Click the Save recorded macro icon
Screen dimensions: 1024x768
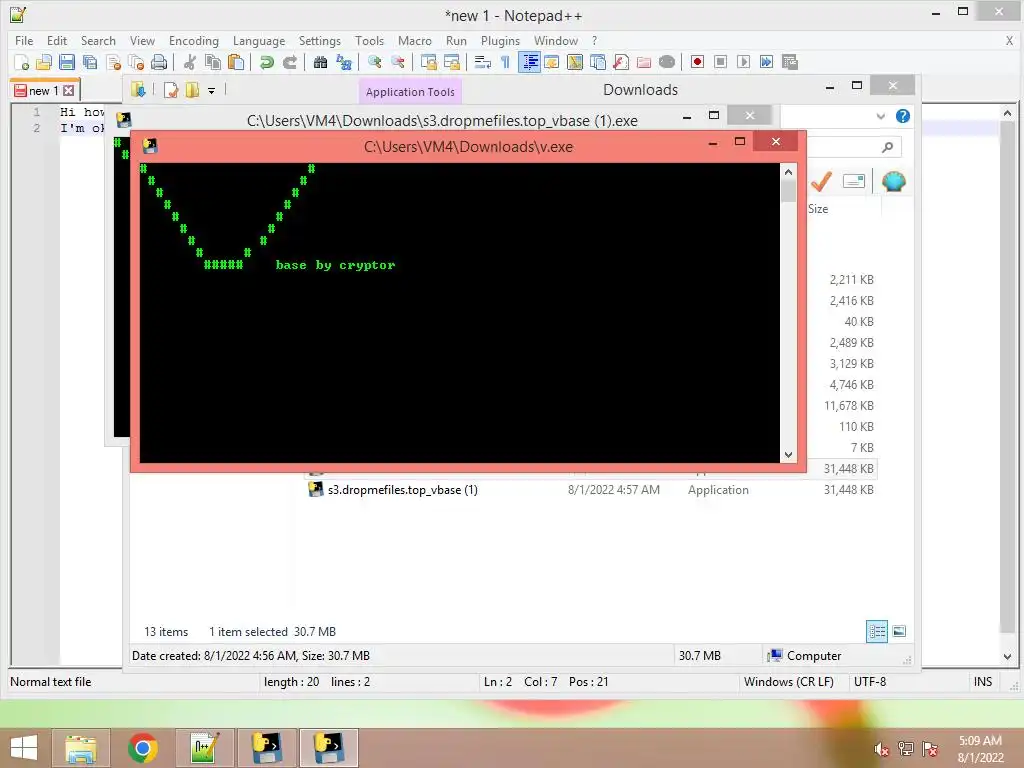point(790,62)
